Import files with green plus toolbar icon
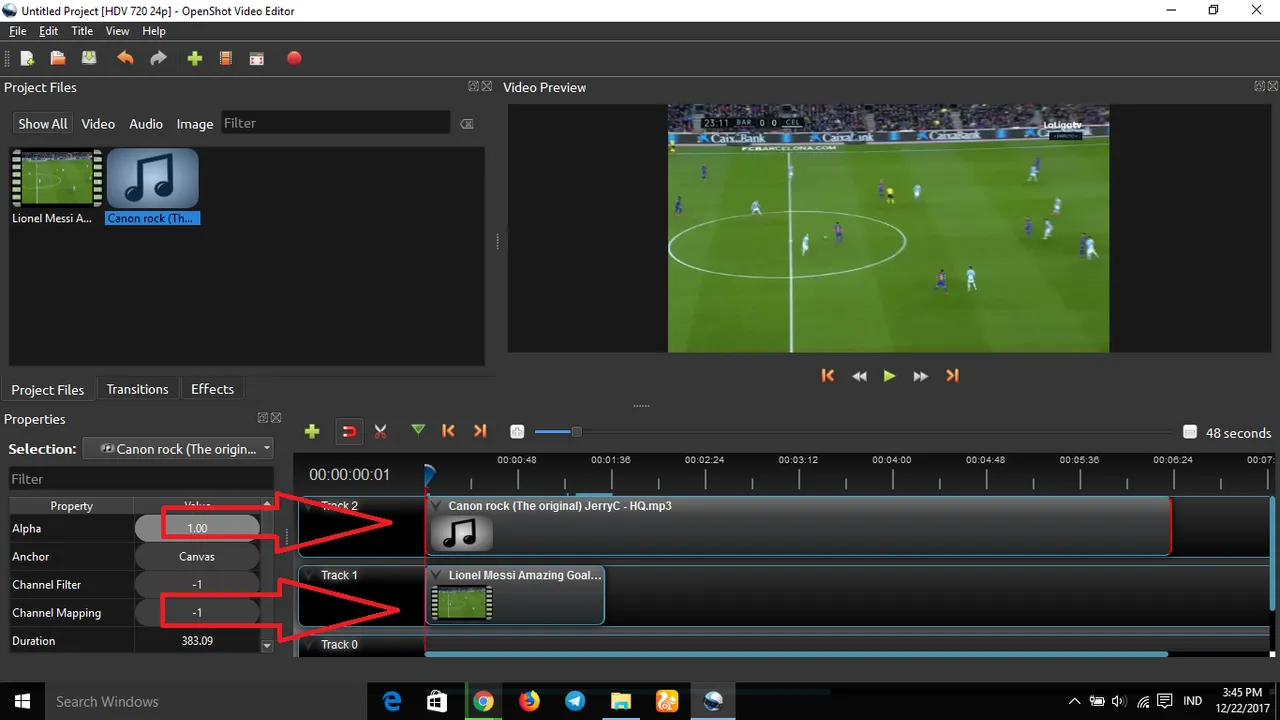Viewport: 1280px width, 720px height. point(195,59)
